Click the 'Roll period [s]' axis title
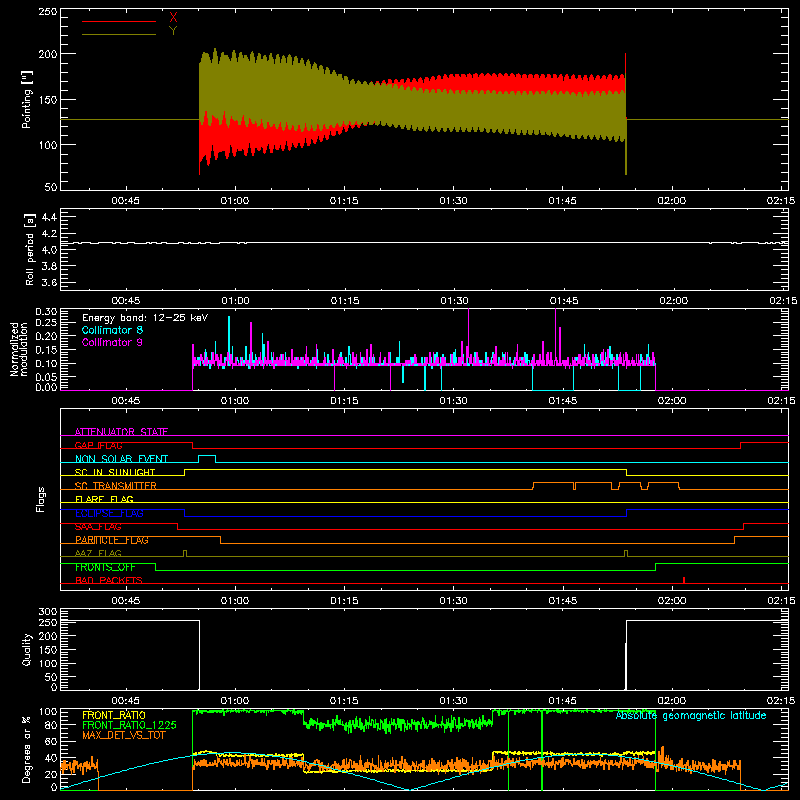 (x=29, y=249)
